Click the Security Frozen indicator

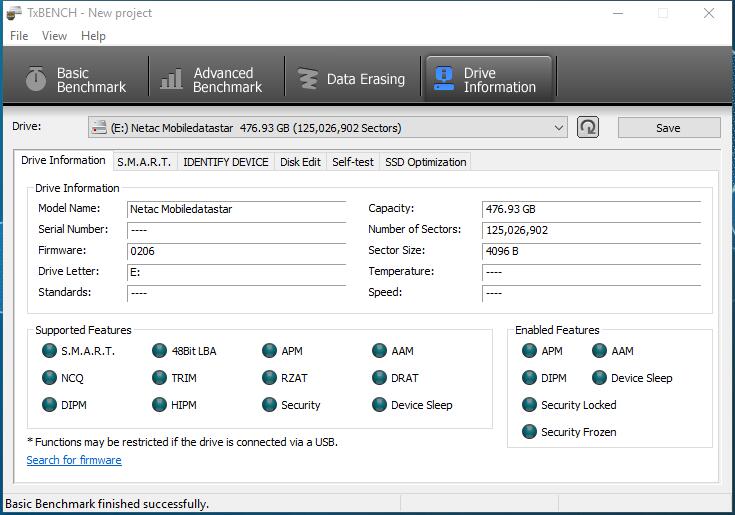click(529, 432)
